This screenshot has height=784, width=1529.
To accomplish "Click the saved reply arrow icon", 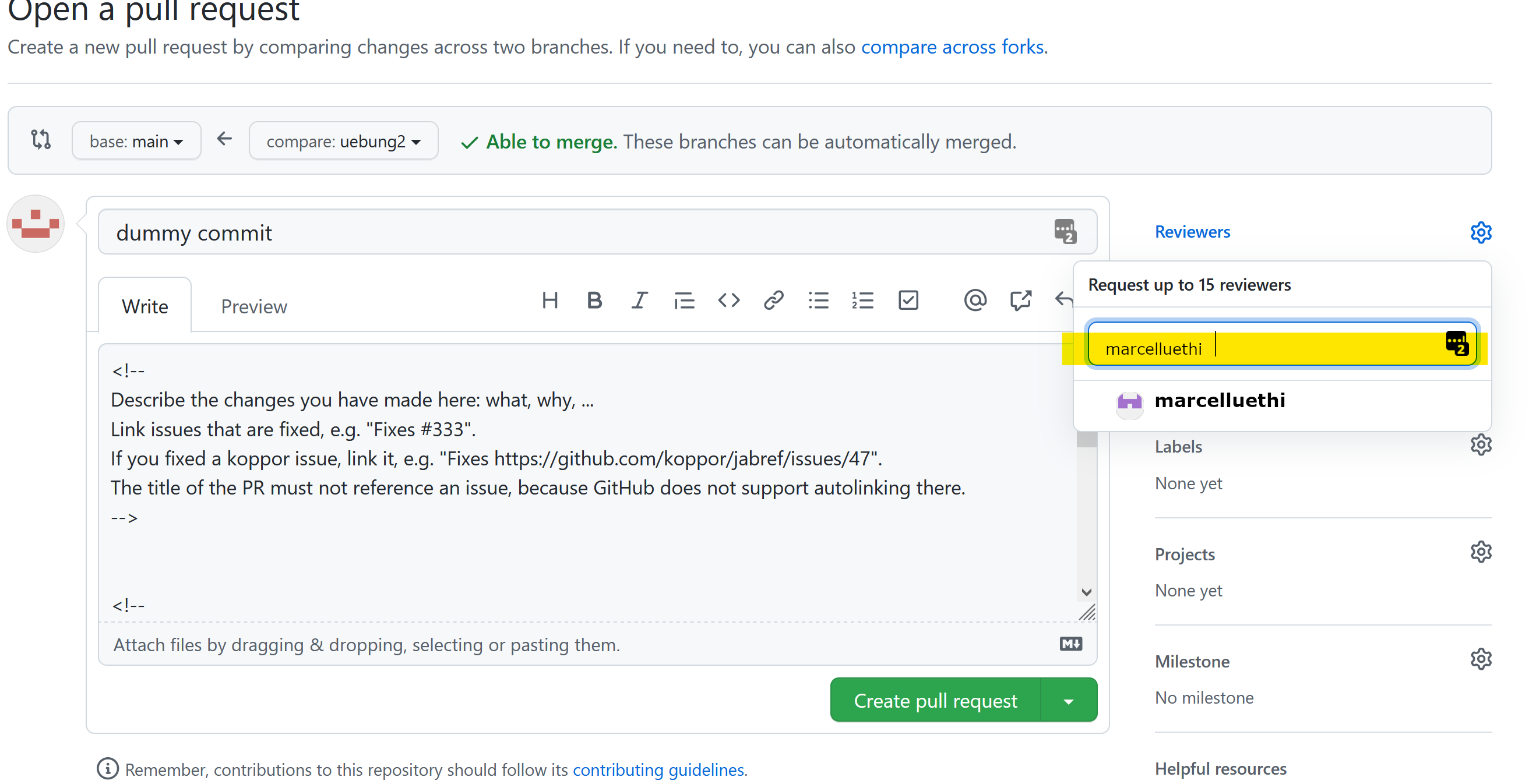I will click(x=1064, y=299).
